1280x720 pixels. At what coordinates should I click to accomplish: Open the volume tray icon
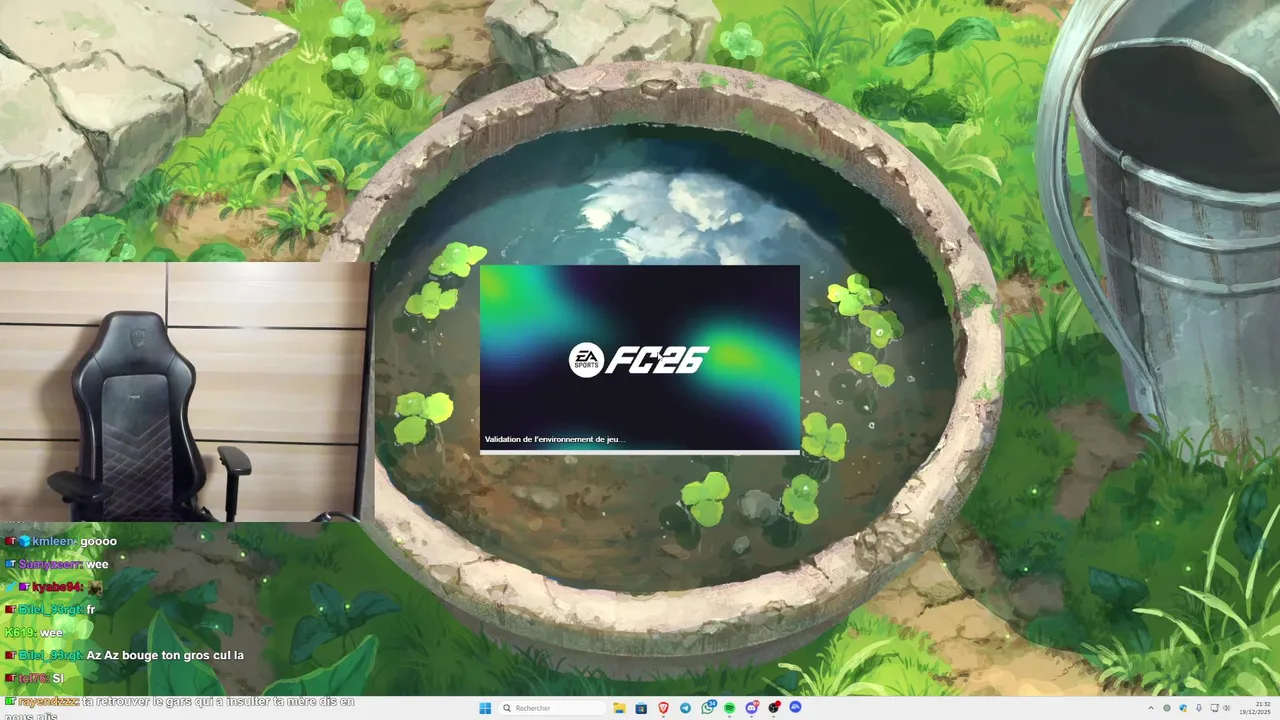coord(1227,708)
